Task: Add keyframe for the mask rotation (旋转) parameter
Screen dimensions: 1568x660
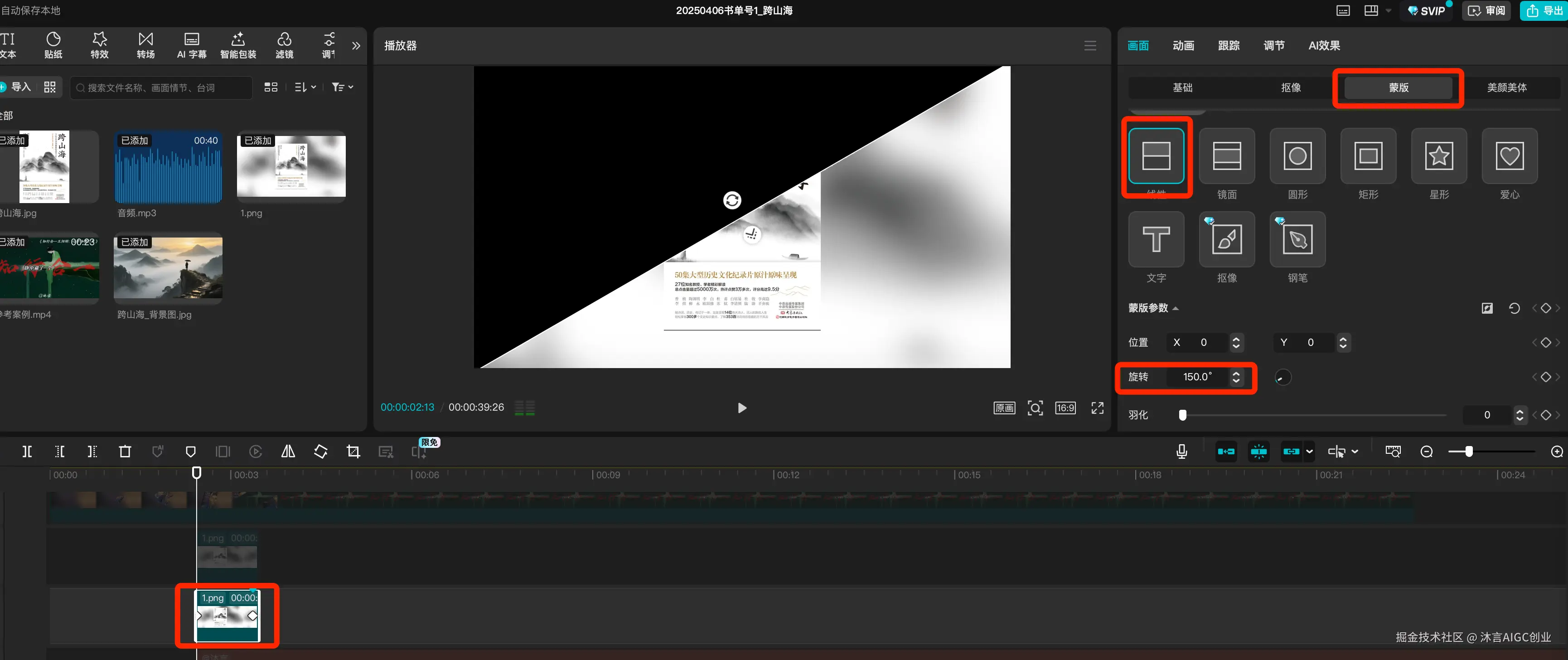Action: [1545, 378]
